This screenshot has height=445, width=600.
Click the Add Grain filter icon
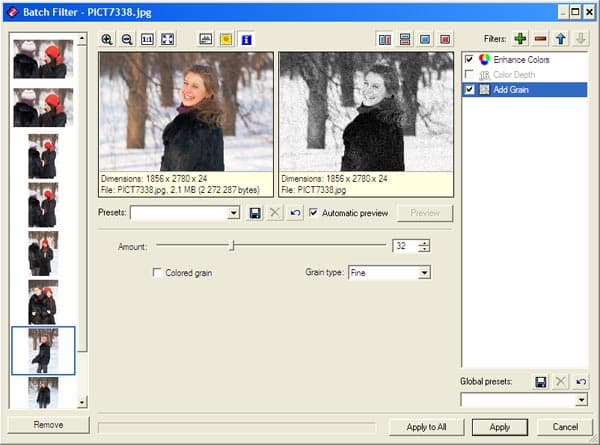click(484, 90)
